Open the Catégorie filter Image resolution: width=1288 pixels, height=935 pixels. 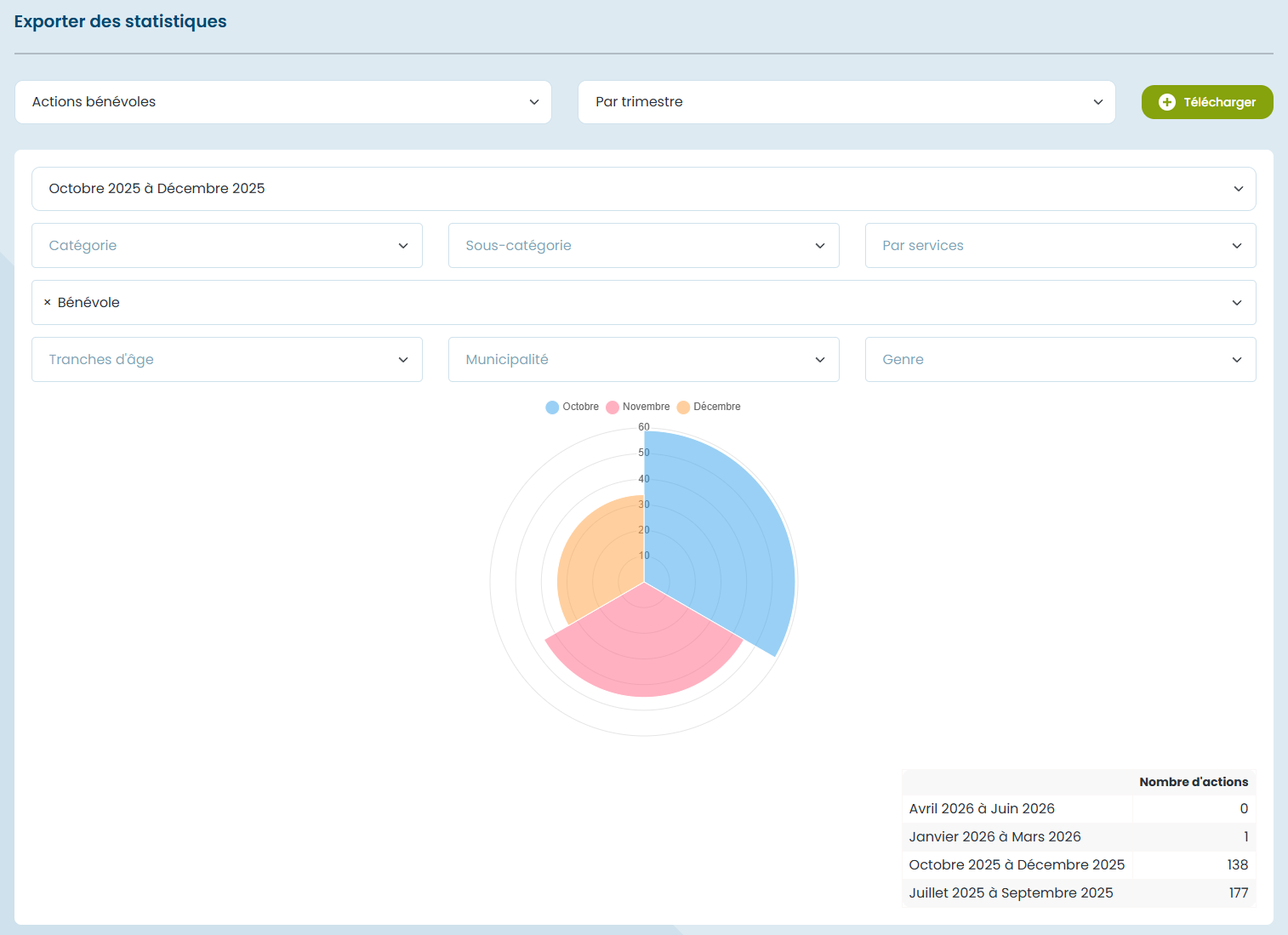click(227, 246)
